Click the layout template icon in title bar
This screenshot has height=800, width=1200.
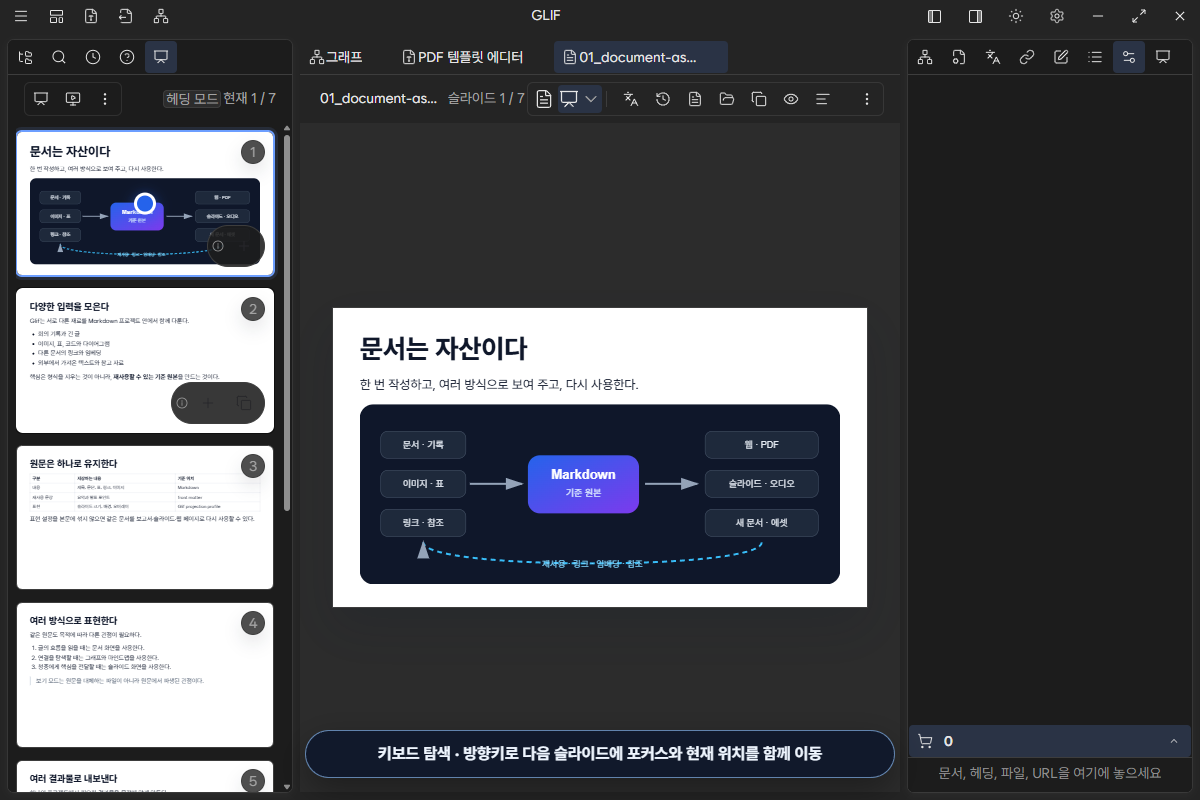tap(56, 16)
